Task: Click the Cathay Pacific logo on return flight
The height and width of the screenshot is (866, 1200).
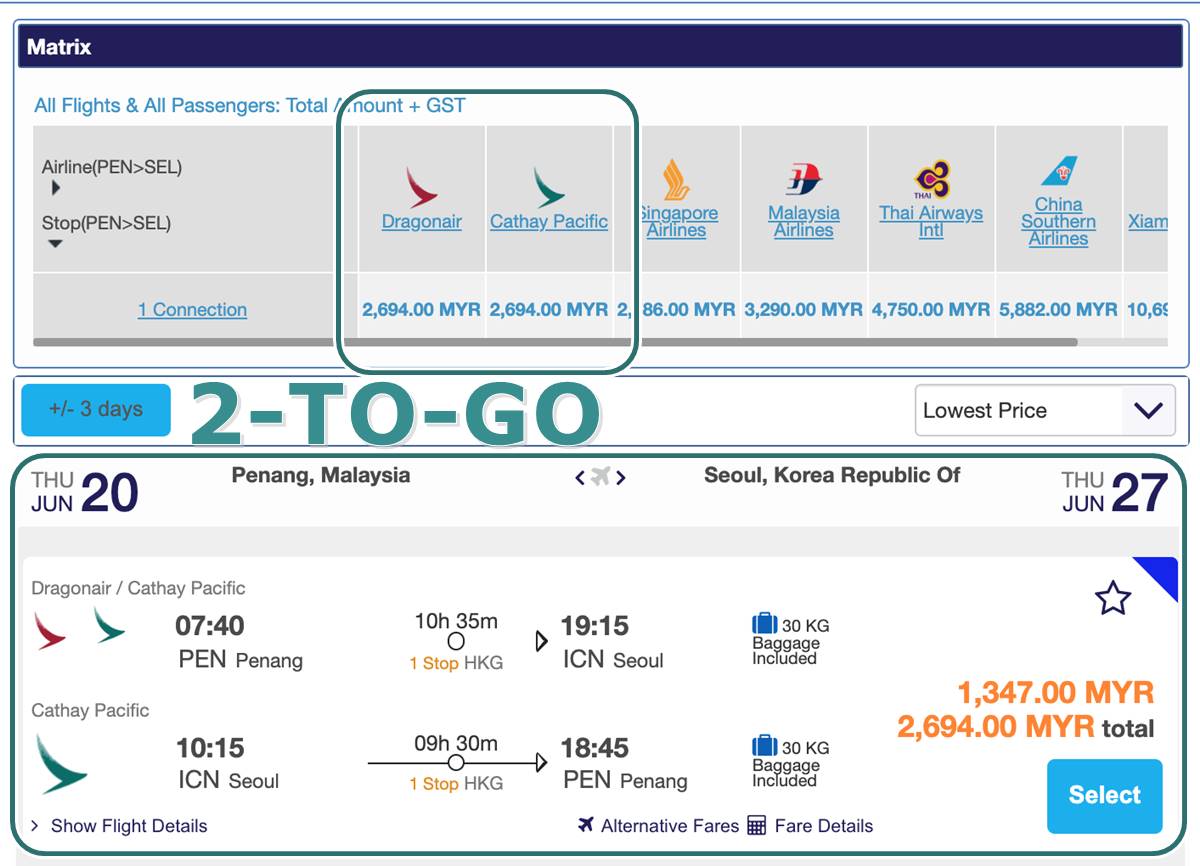Action: [x=61, y=763]
